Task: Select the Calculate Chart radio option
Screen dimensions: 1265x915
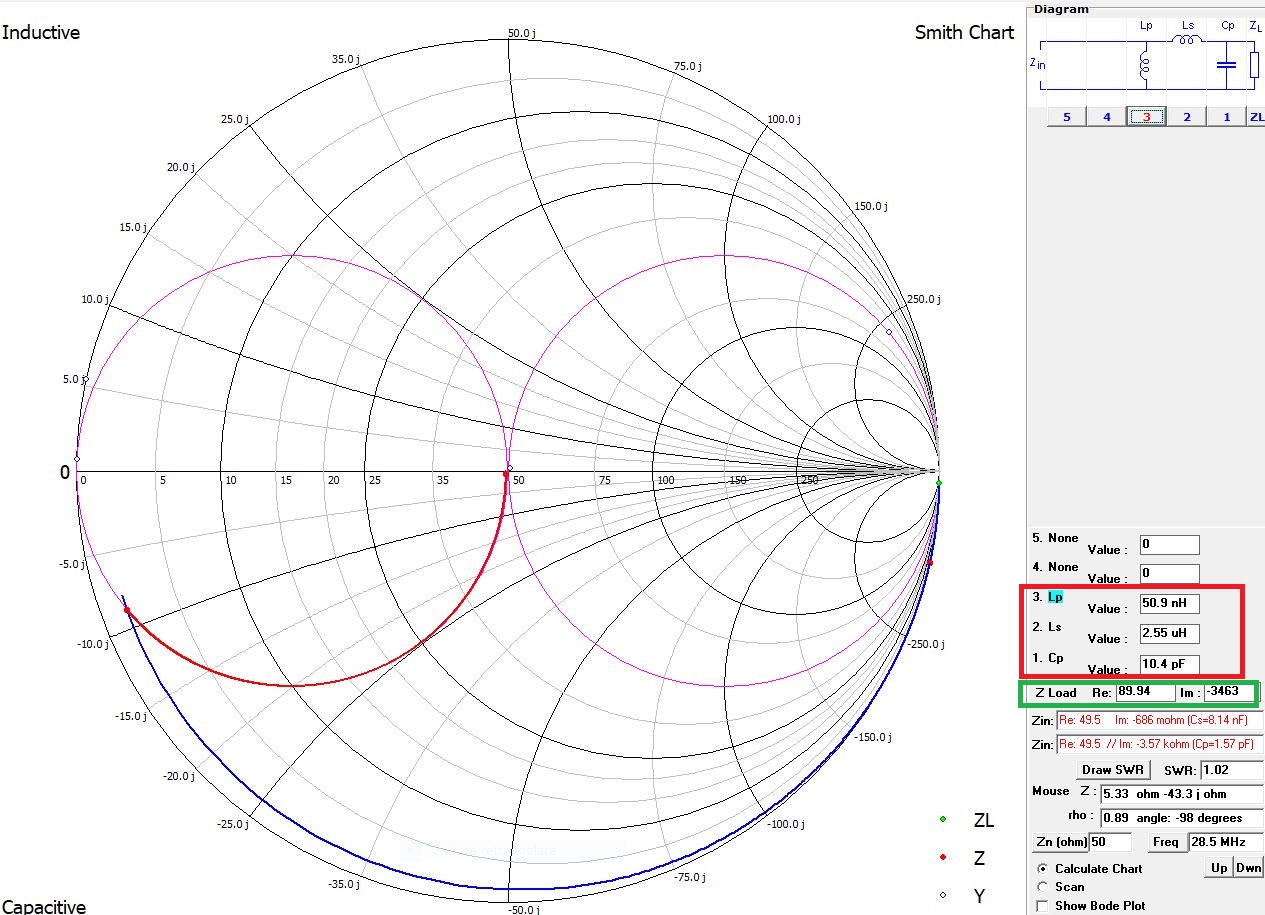Action: point(1043,869)
